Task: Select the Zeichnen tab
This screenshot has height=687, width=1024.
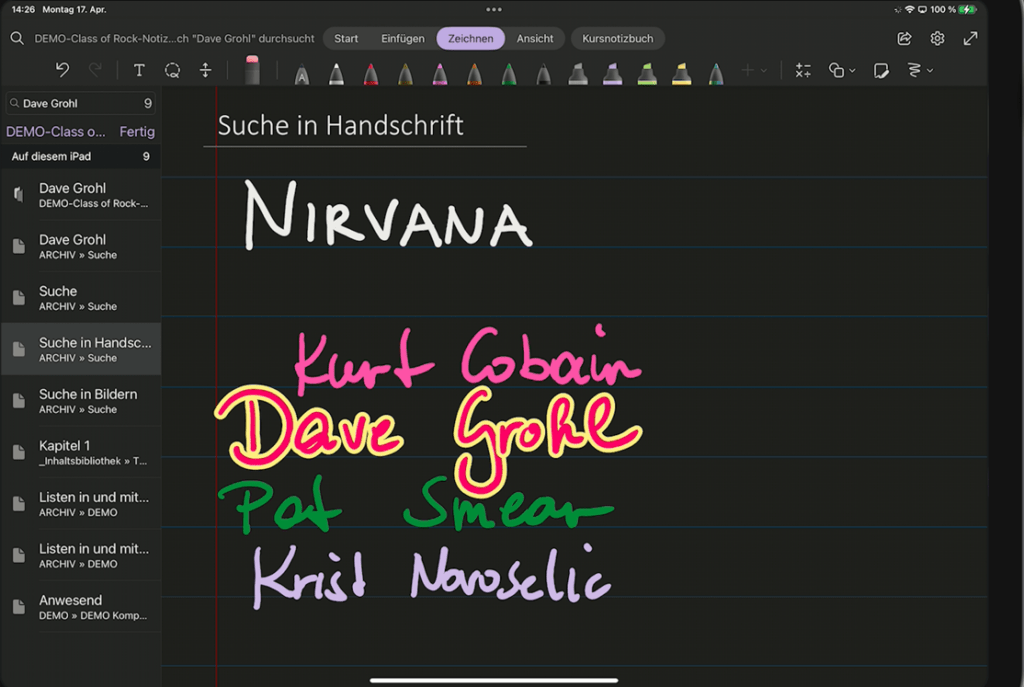Action: 470,39
